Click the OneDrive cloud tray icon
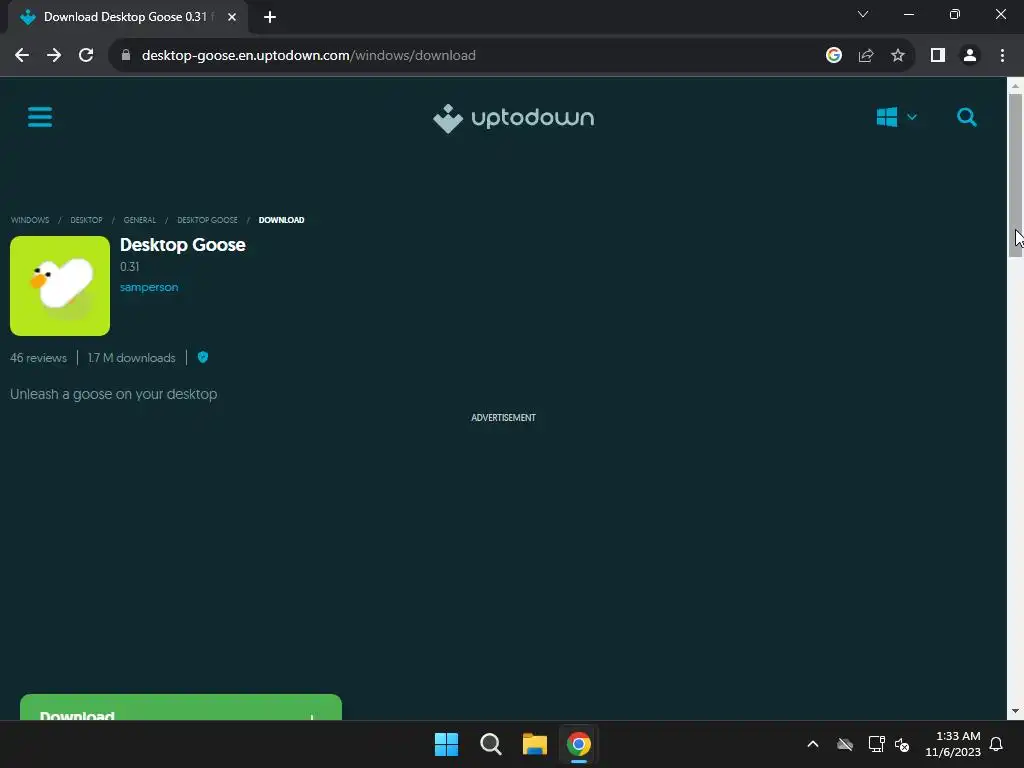1024x768 pixels. click(845, 744)
